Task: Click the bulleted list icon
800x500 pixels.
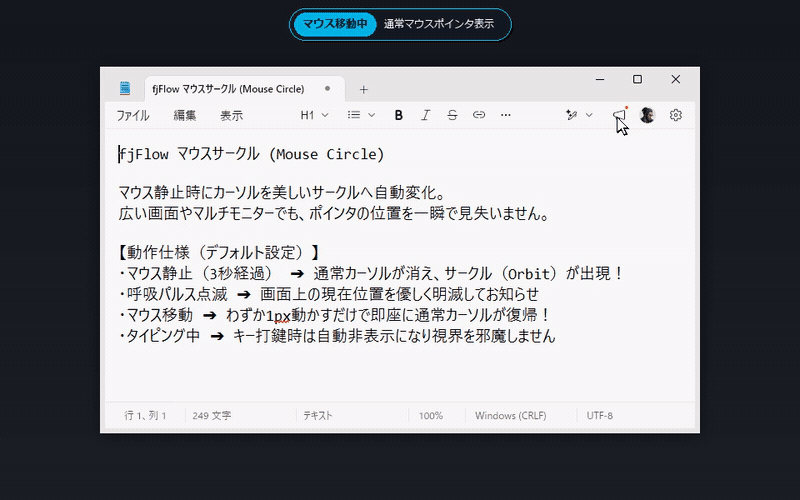Action: click(354, 115)
